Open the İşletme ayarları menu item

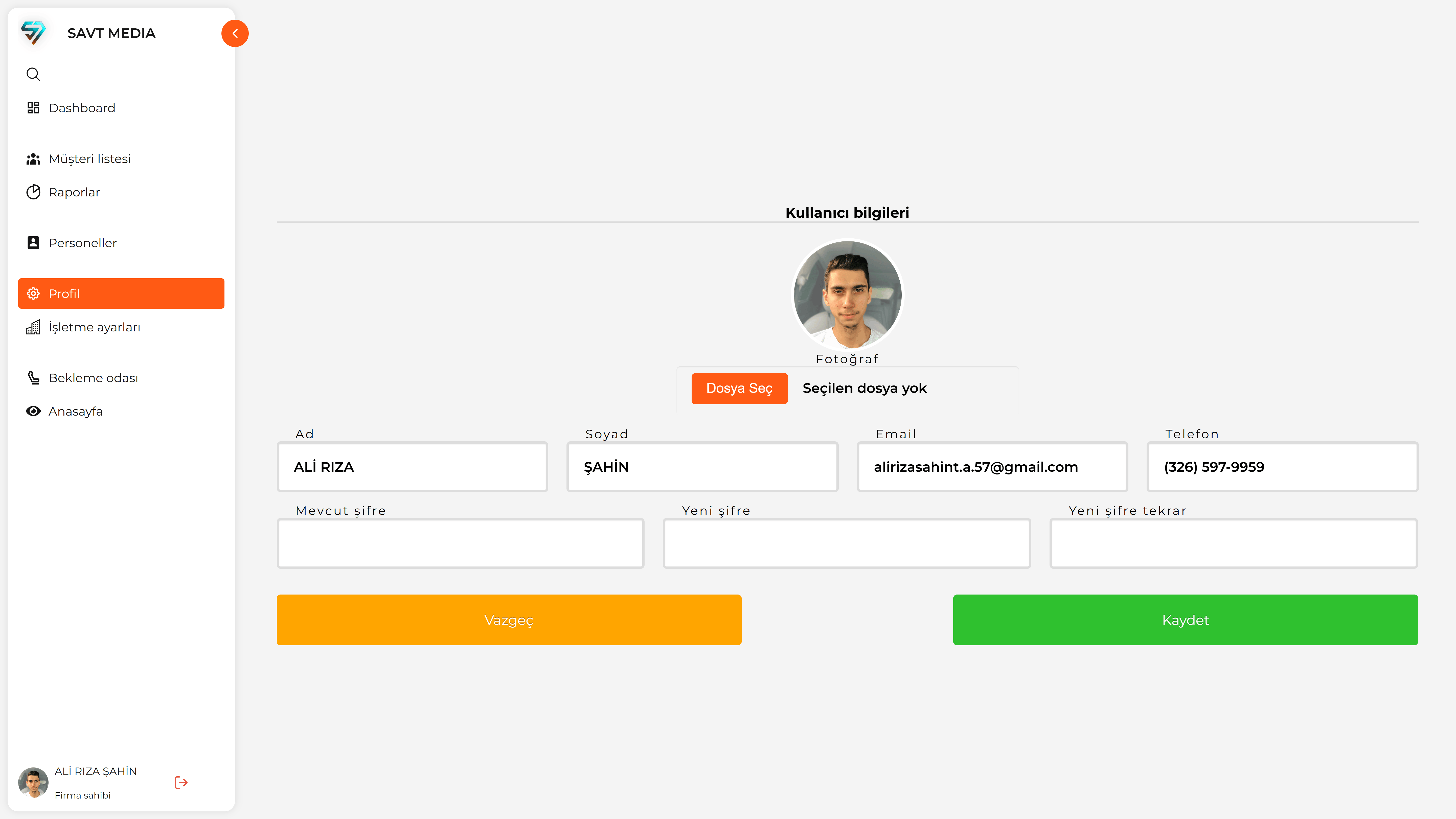click(94, 327)
